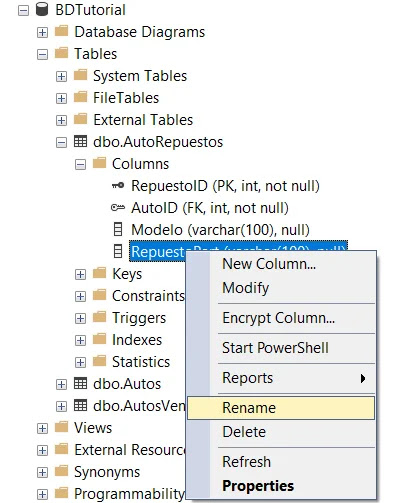This screenshot has width=412, height=503.
Task: Choose Encrypt Column... from context menu
Action: (x=281, y=318)
